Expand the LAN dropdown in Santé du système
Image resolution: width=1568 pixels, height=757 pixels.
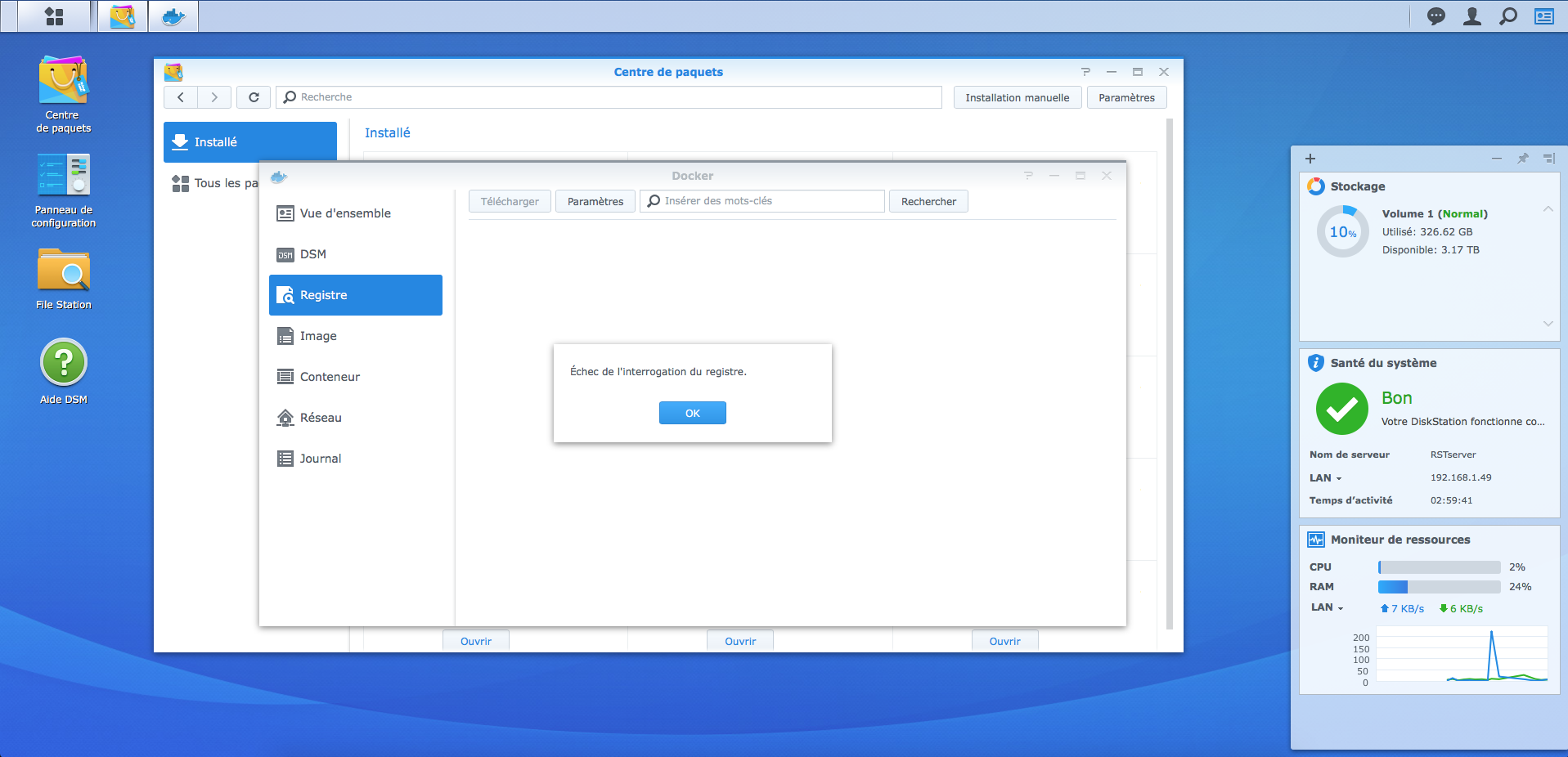1326,478
